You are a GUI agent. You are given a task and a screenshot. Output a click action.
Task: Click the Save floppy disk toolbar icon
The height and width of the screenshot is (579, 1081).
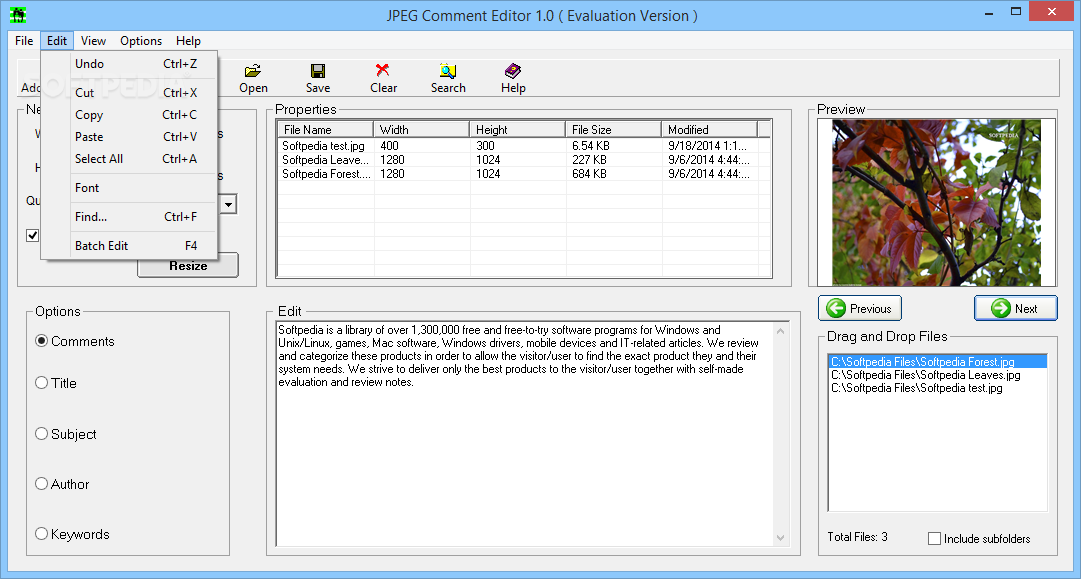tap(318, 70)
